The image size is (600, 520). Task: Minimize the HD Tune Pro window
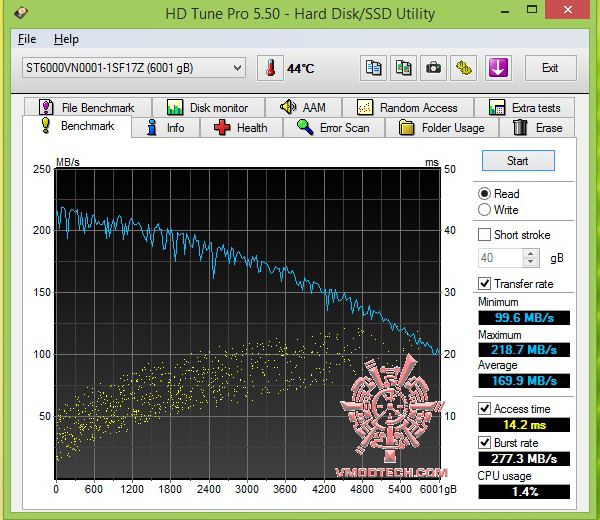click(505, 11)
